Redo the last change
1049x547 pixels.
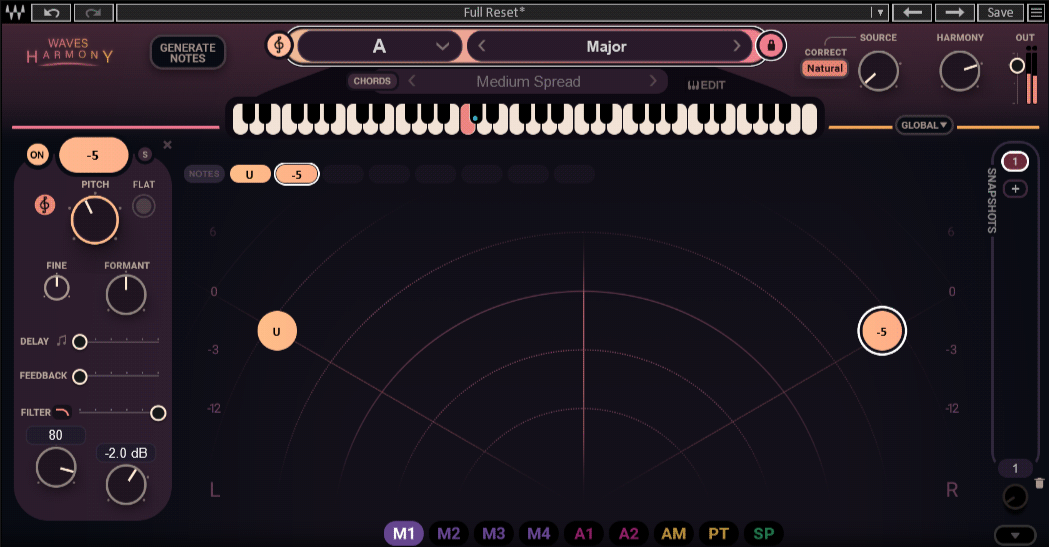pos(93,12)
